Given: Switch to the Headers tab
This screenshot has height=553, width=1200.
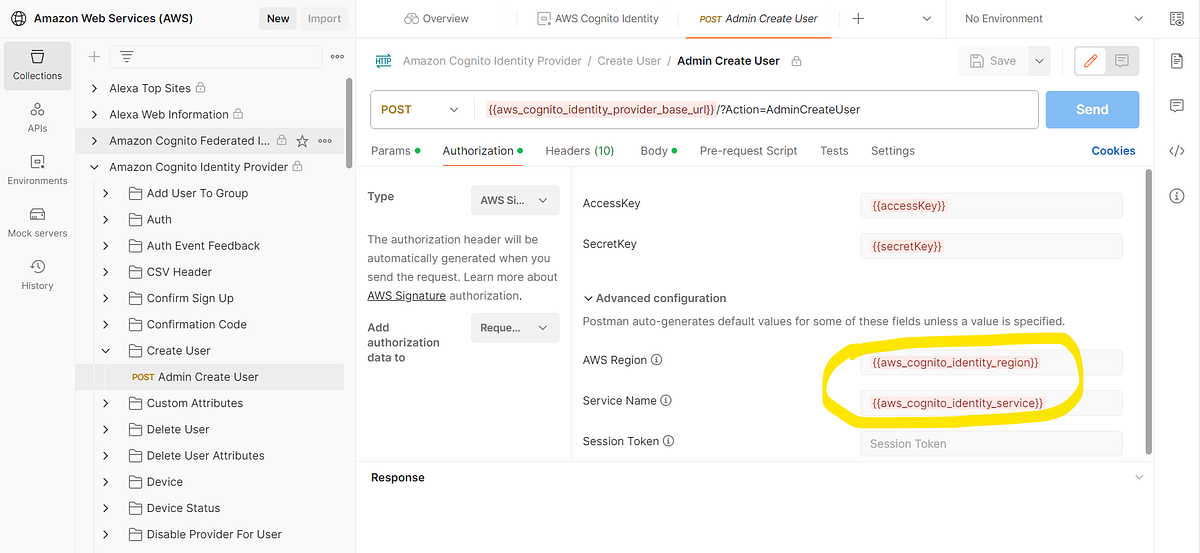Looking at the screenshot, I should 580,151.
